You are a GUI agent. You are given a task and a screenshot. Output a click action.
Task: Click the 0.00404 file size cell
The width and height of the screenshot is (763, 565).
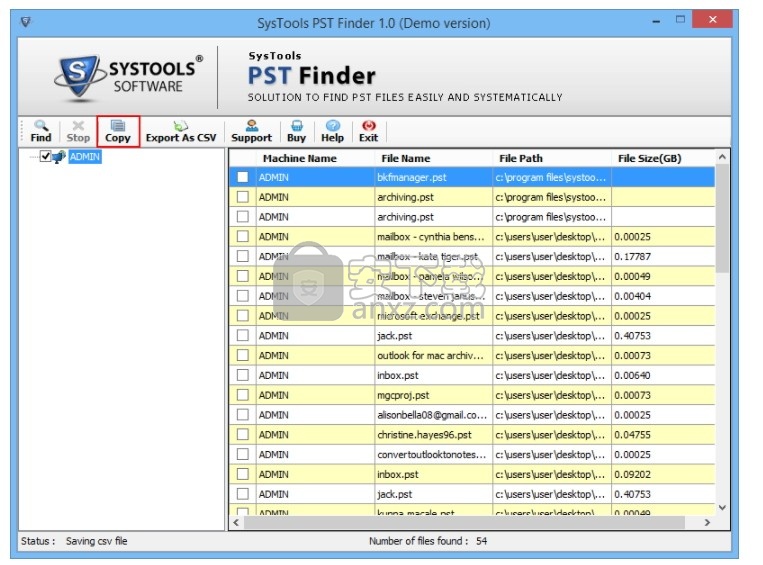coord(663,296)
